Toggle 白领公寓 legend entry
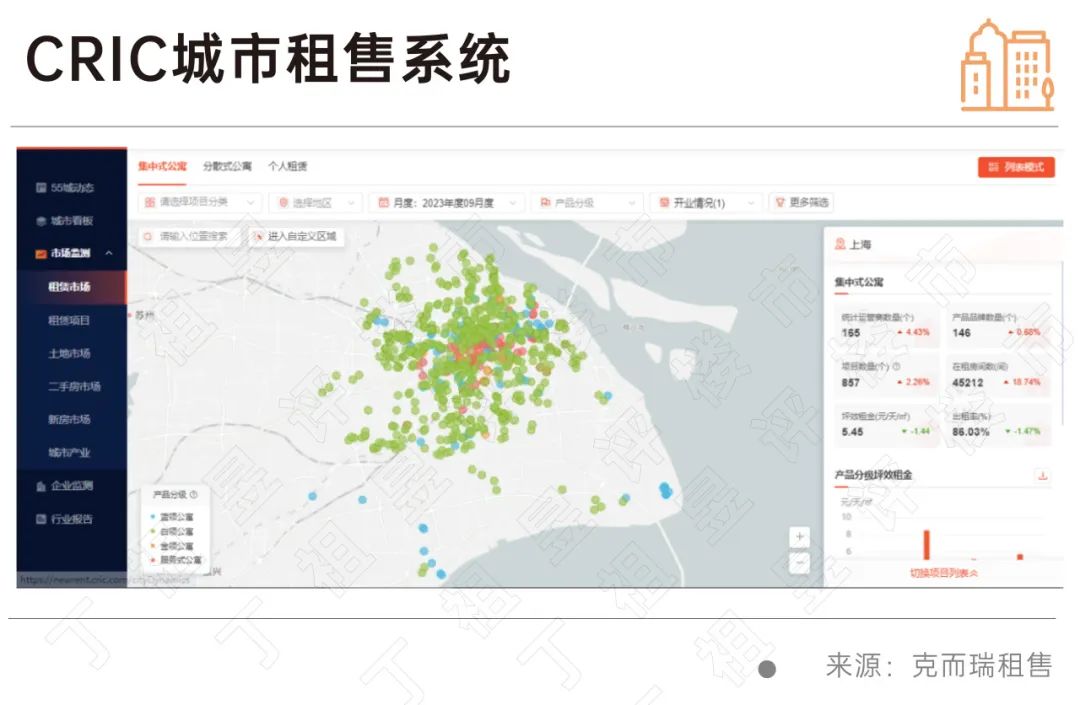This screenshot has height=705, width=1080. click(173, 532)
